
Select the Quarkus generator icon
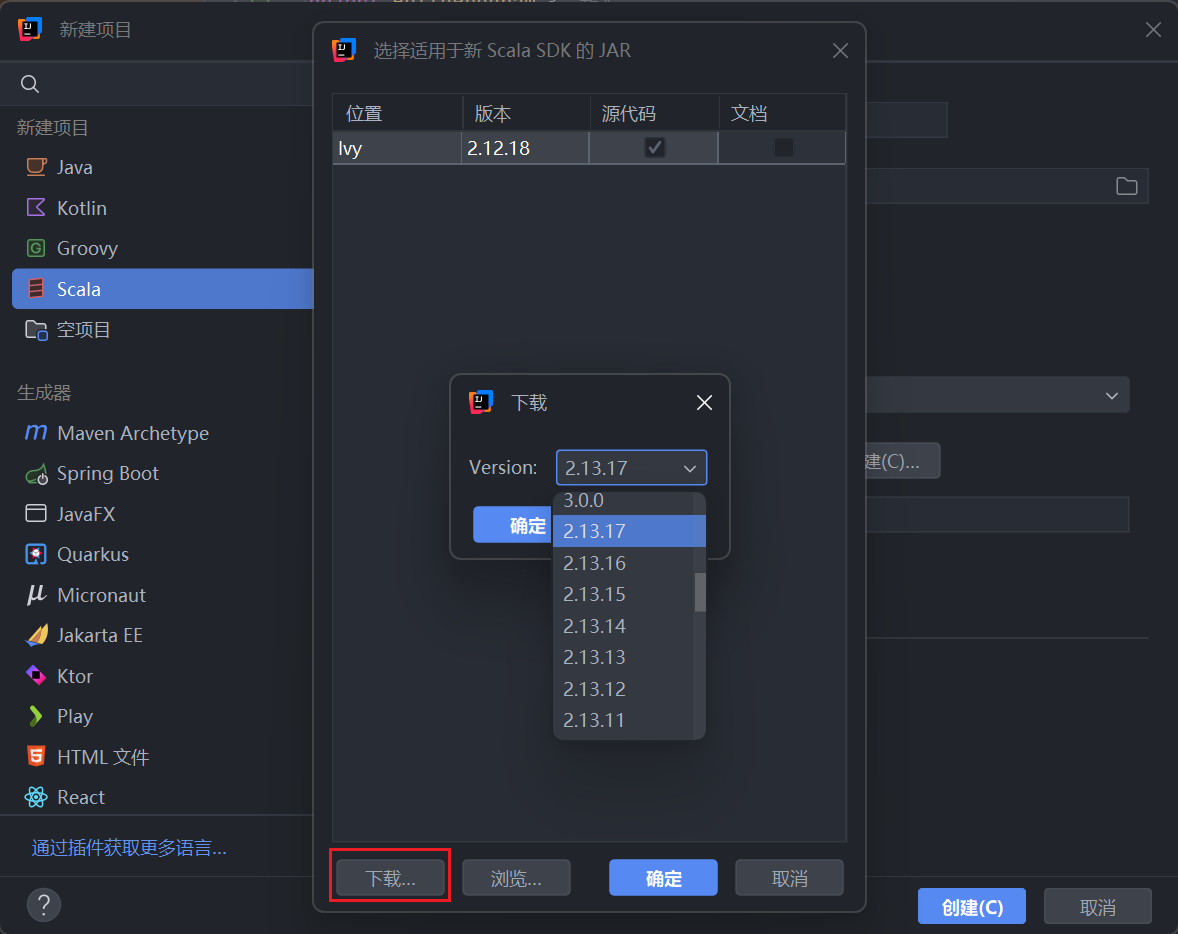(36, 554)
